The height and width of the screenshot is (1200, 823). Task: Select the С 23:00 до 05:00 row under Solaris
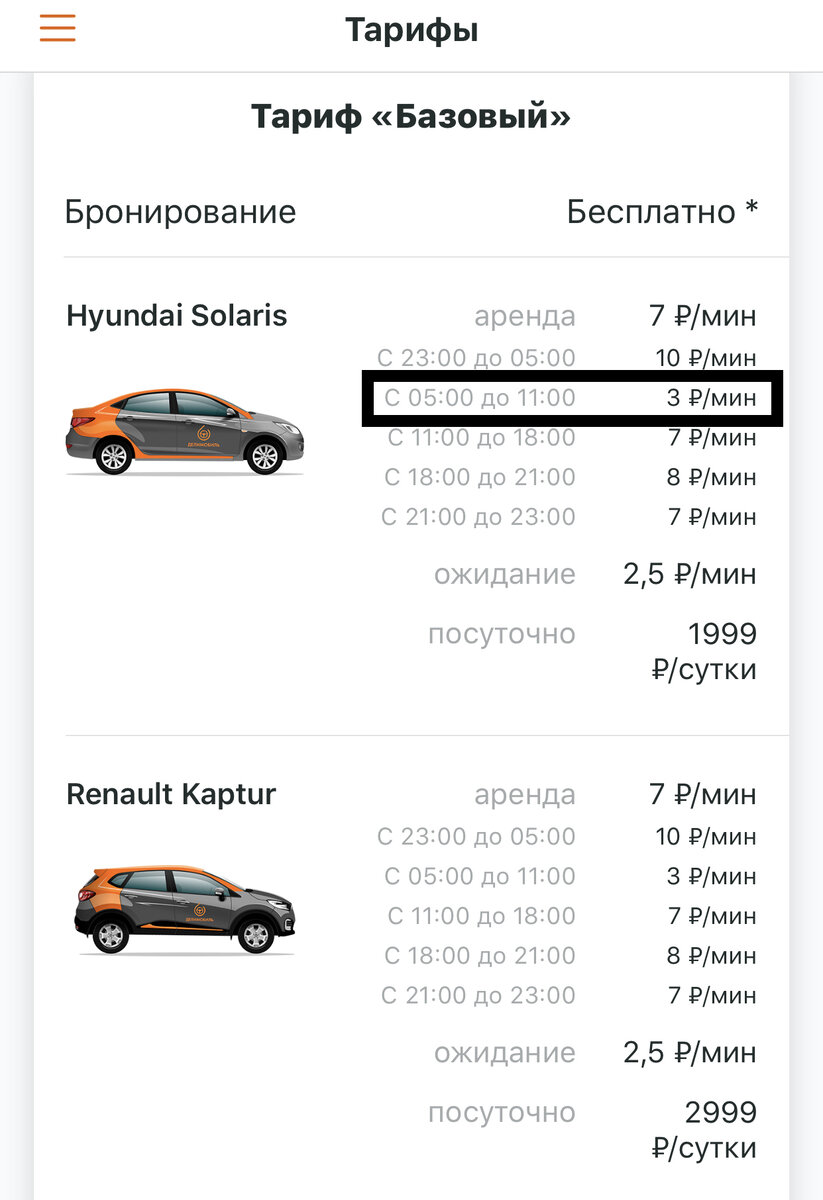[x=570, y=357]
